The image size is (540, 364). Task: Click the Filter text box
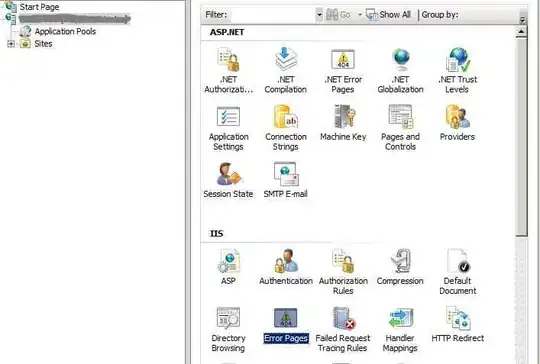pos(273,15)
